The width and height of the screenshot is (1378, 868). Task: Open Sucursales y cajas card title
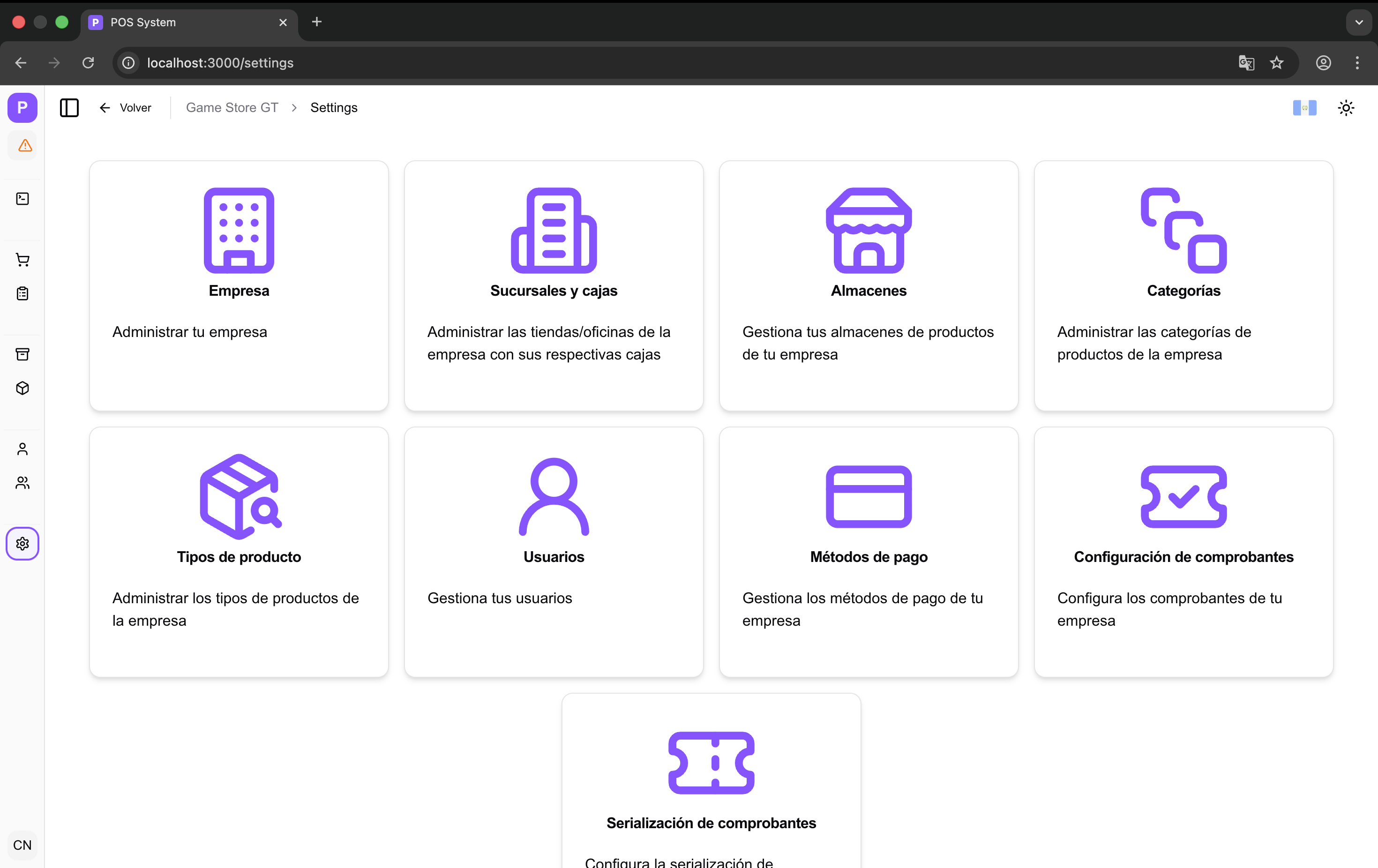tap(554, 291)
